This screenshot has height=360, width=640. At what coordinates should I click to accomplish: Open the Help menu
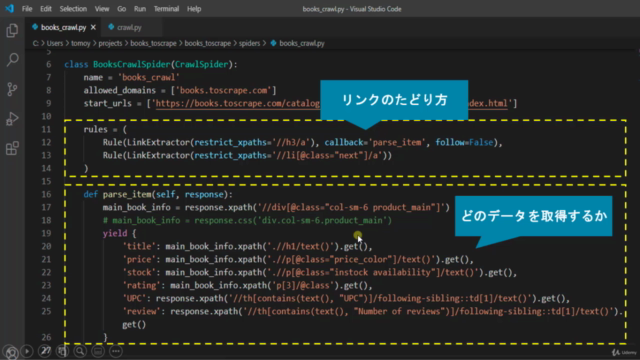(194, 9)
